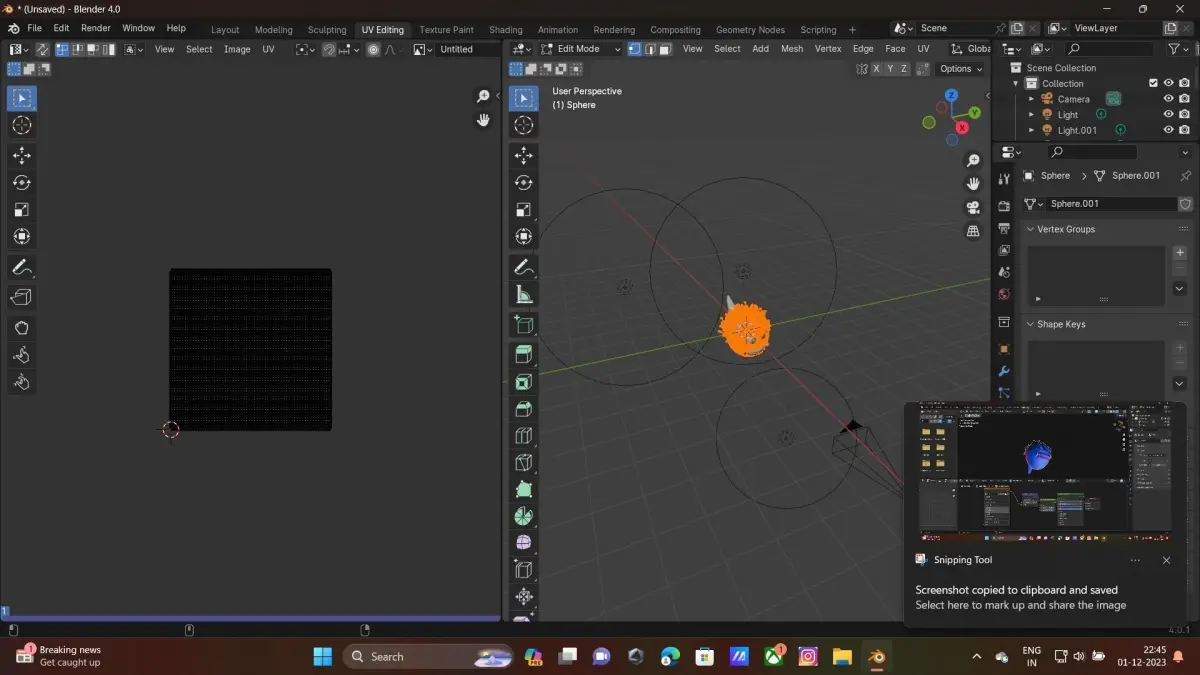
Task: Open vertex group specials dropdown
Action: pyautogui.click(x=1180, y=289)
